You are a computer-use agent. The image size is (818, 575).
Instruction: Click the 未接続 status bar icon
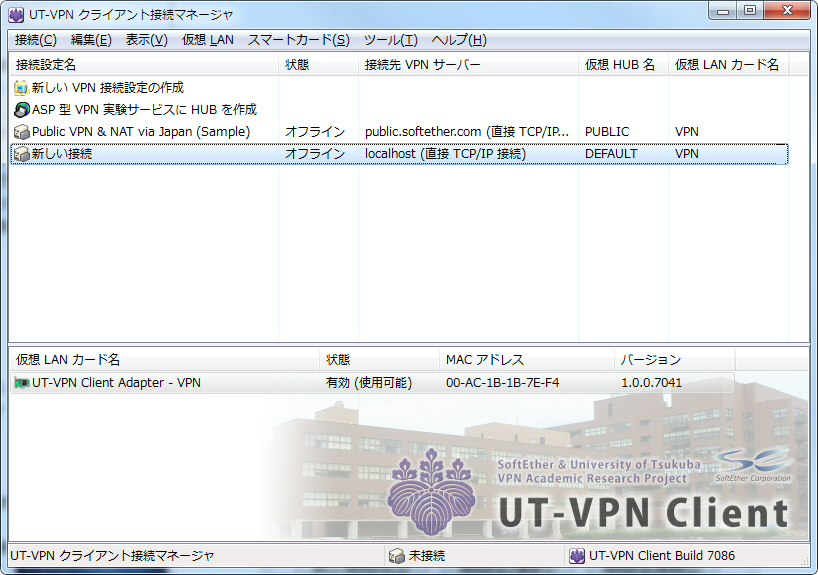396,556
